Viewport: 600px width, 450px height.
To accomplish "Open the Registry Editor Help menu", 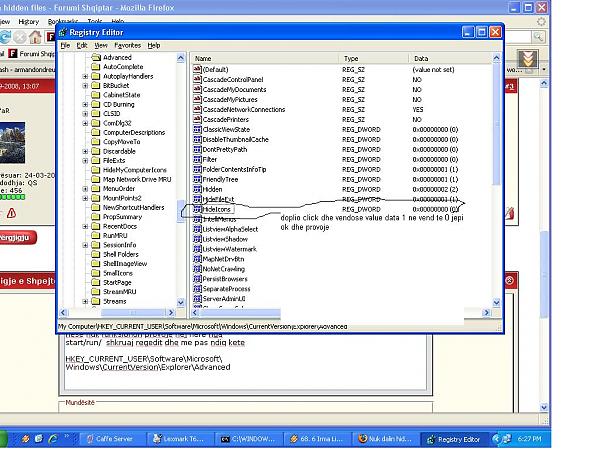I will [154, 45].
